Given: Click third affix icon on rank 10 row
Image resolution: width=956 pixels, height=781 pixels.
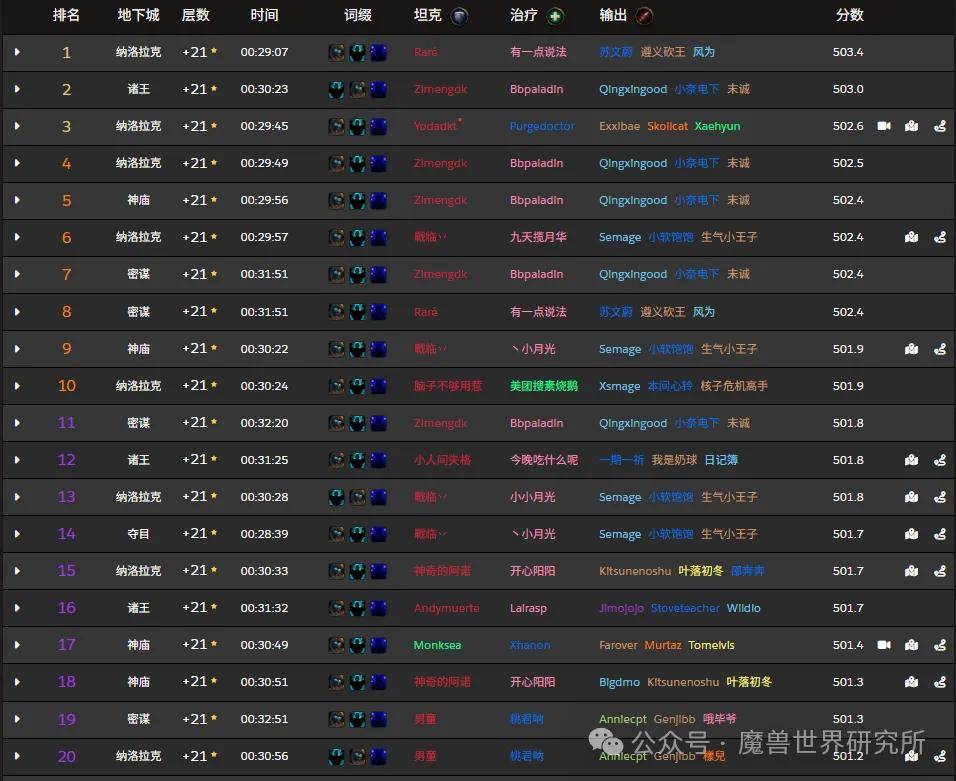Looking at the screenshot, I should 379,386.
